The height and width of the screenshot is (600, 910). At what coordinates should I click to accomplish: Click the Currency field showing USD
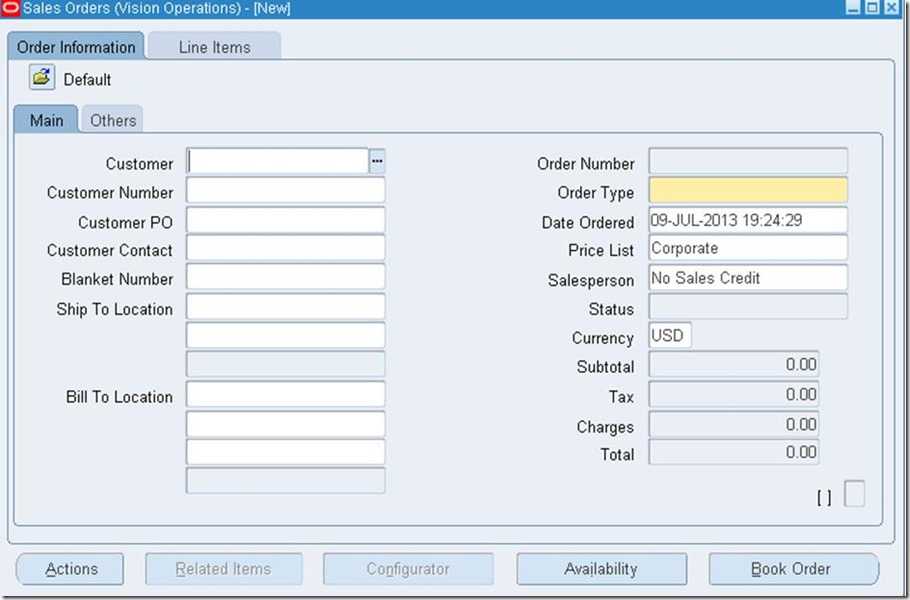tap(670, 336)
